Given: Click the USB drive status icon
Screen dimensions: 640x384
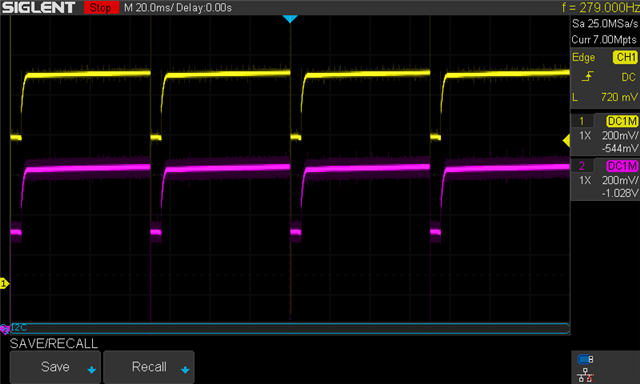Looking at the screenshot, I should coord(585,359).
